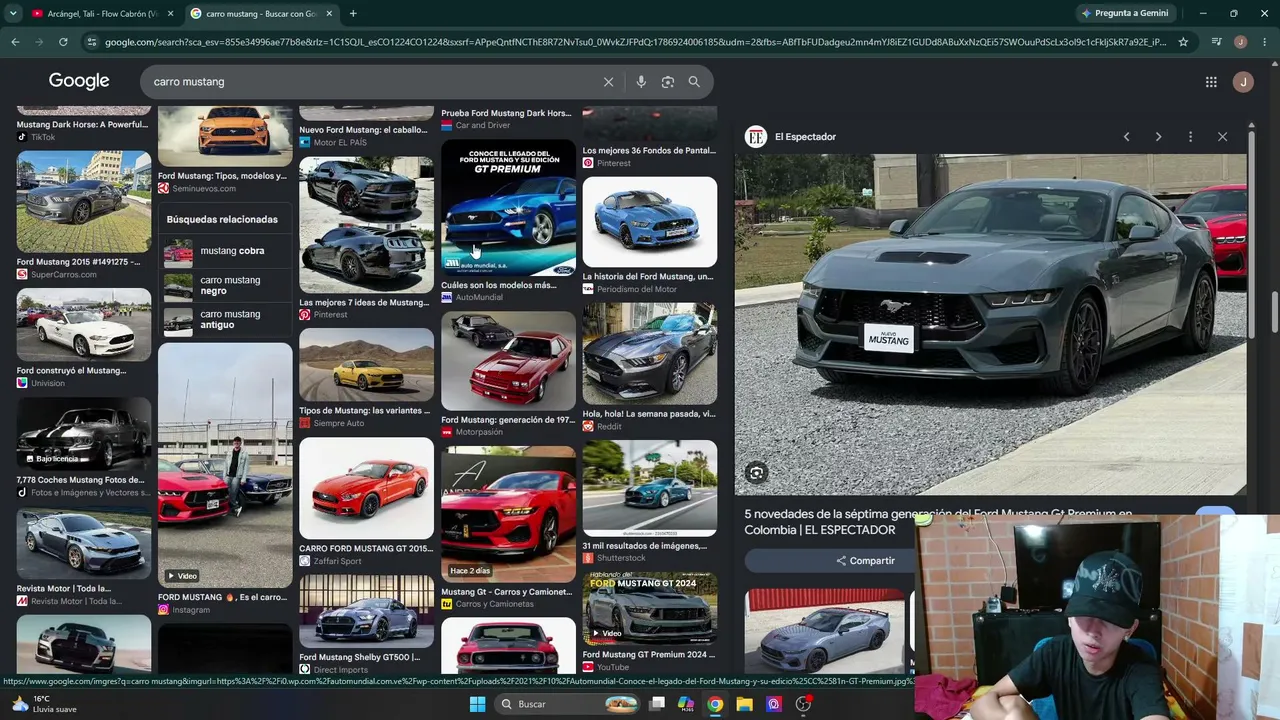
Task: Click the page vertical scrollbar thumb
Action: point(1275,311)
